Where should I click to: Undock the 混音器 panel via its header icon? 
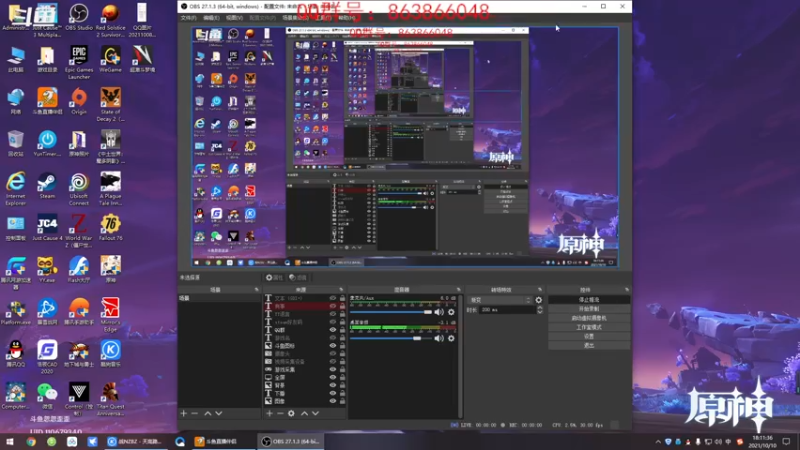tap(459, 290)
